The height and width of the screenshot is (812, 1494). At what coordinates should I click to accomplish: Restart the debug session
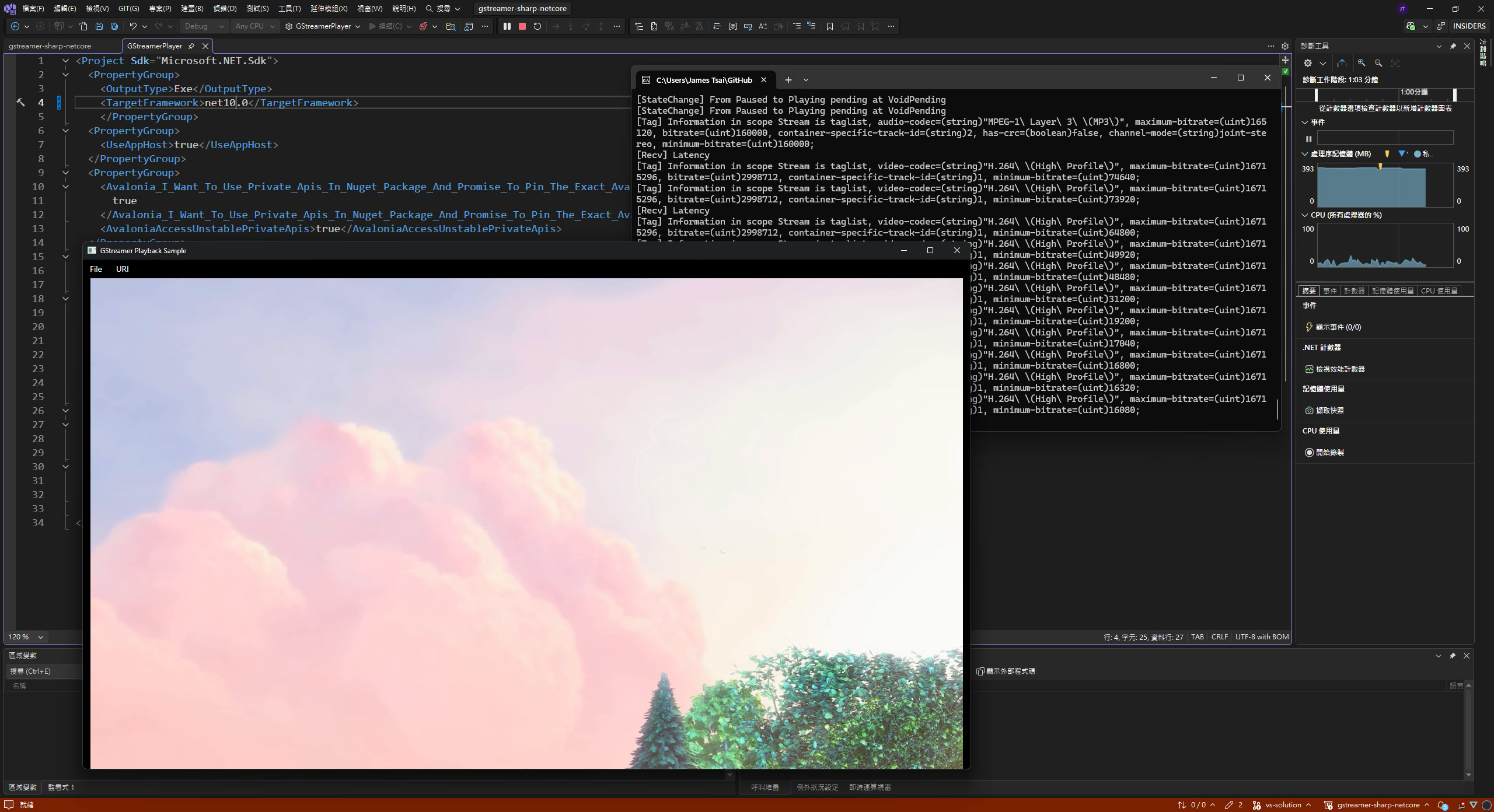[x=537, y=26]
